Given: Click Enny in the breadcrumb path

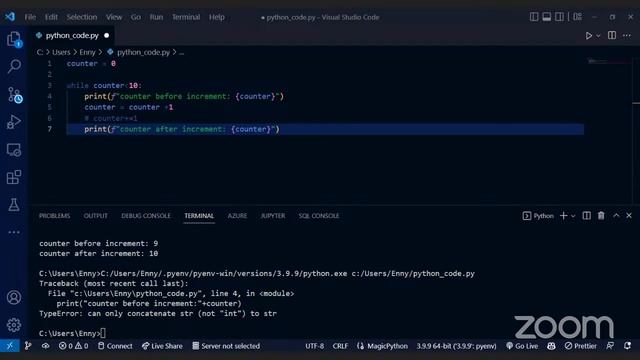Looking at the screenshot, I should point(87,52).
